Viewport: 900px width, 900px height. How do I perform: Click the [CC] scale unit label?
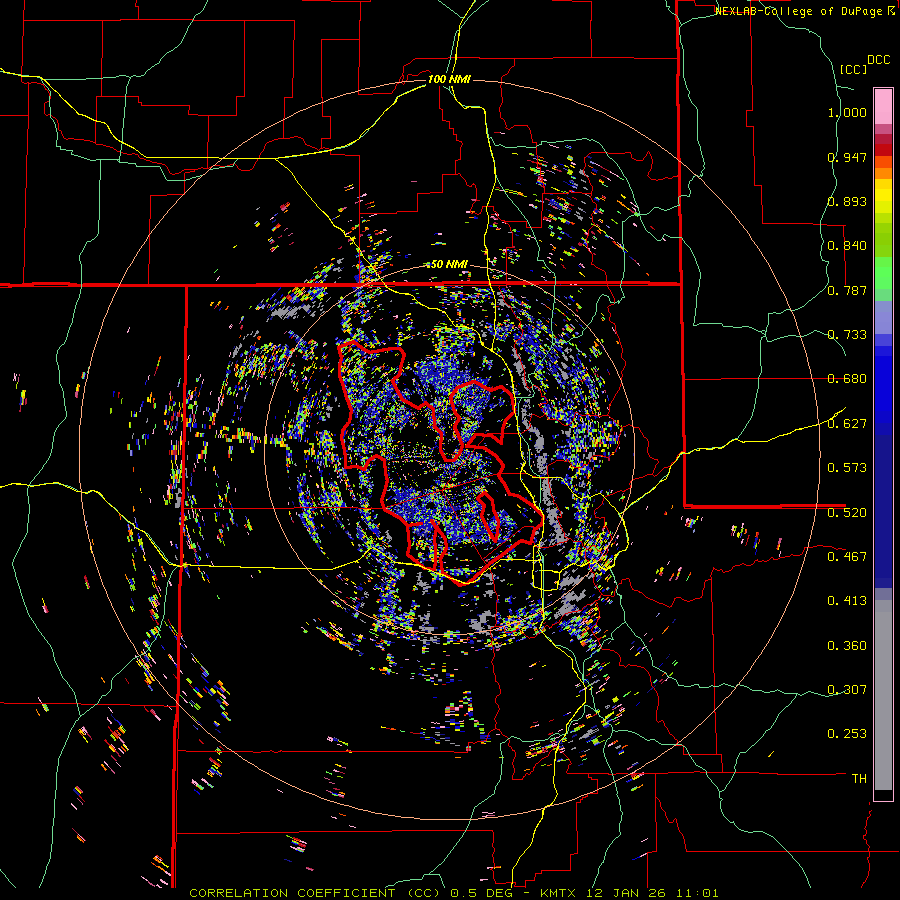(854, 69)
